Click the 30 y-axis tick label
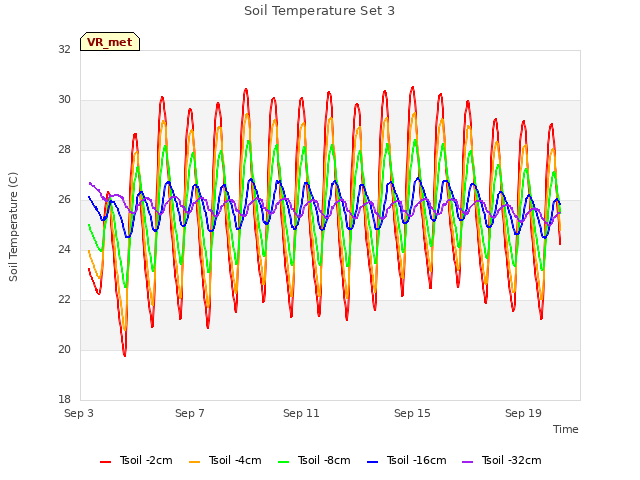The width and height of the screenshot is (640, 480). tap(64, 100)
